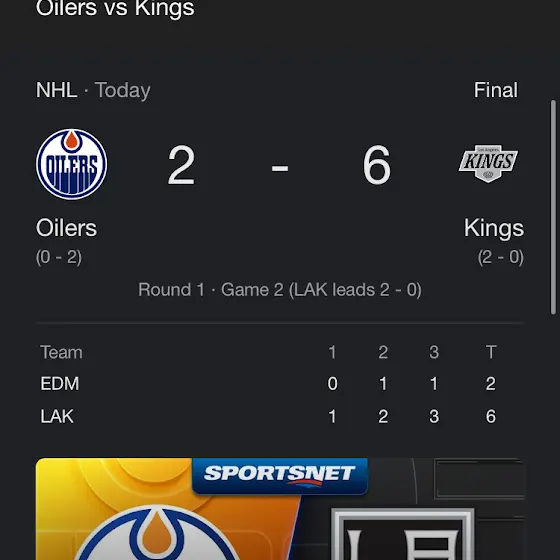Screen dimensions: 560x560
Task: Click the vertical scrollbar on the right
Action: pos(553,208)
